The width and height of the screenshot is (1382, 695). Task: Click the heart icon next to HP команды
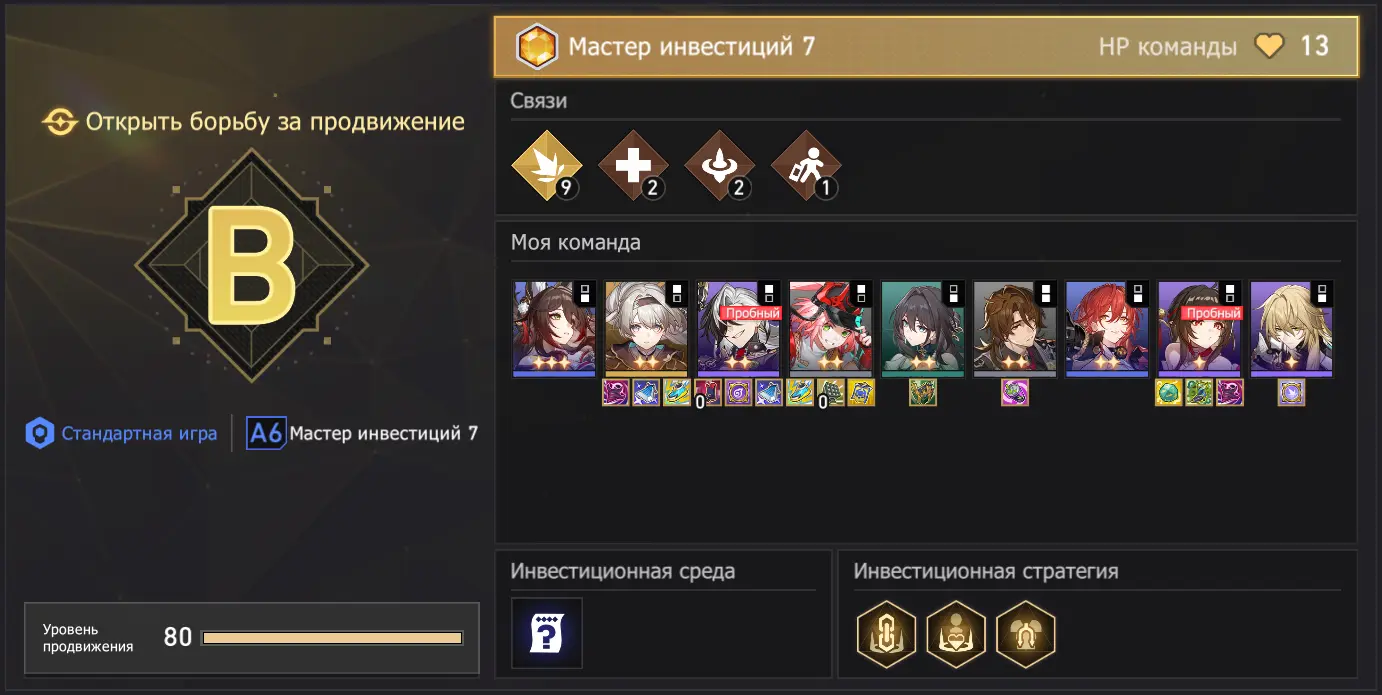[x=1269, y=46]
